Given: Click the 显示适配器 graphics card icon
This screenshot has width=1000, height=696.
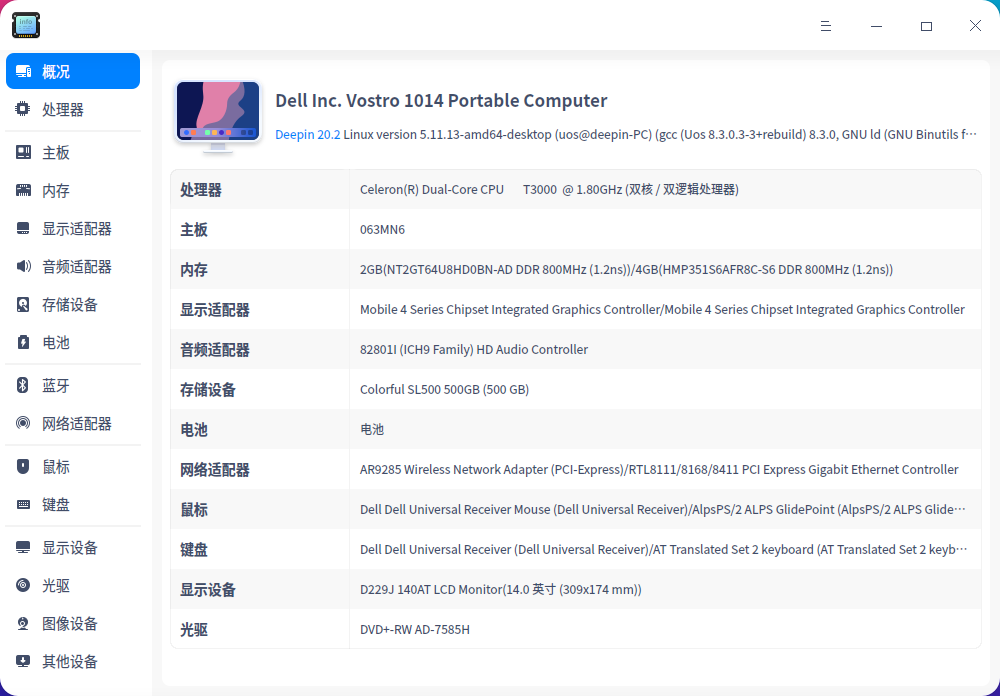Looking at the screenshot, I should pos(23,228).
